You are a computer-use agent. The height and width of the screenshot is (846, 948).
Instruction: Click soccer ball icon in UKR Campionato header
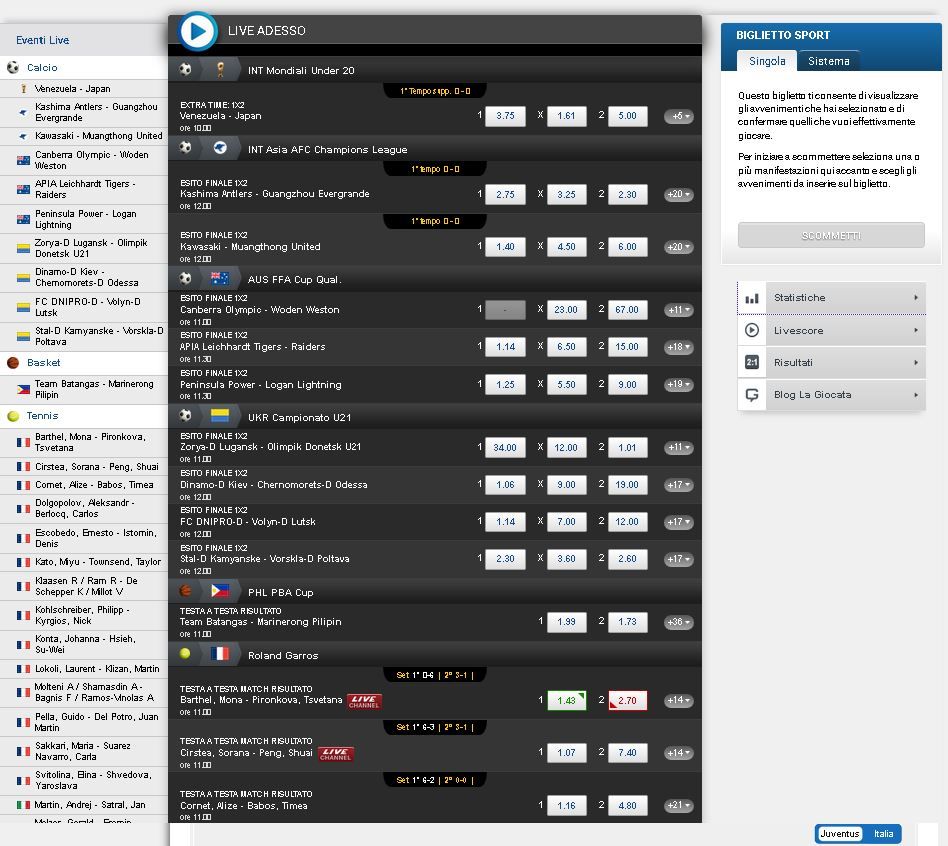tap(186, 415)
